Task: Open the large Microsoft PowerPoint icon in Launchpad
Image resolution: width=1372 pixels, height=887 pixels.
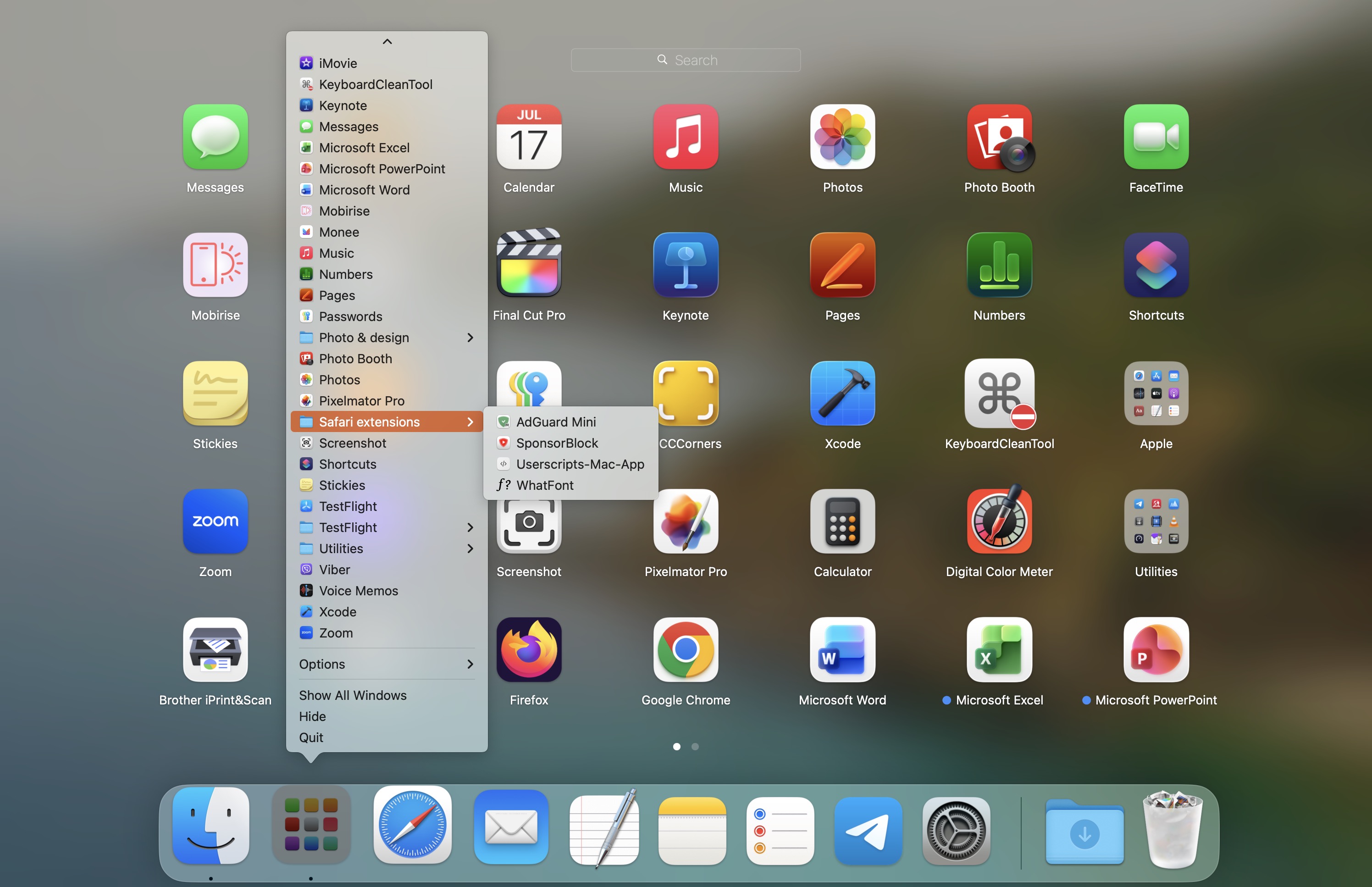Action: 1156,650
